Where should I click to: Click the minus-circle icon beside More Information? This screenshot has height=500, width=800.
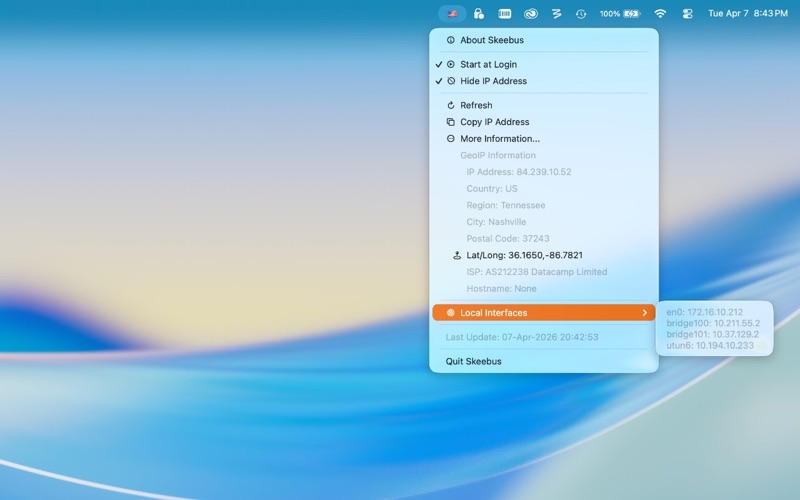[x=451, y=139]
